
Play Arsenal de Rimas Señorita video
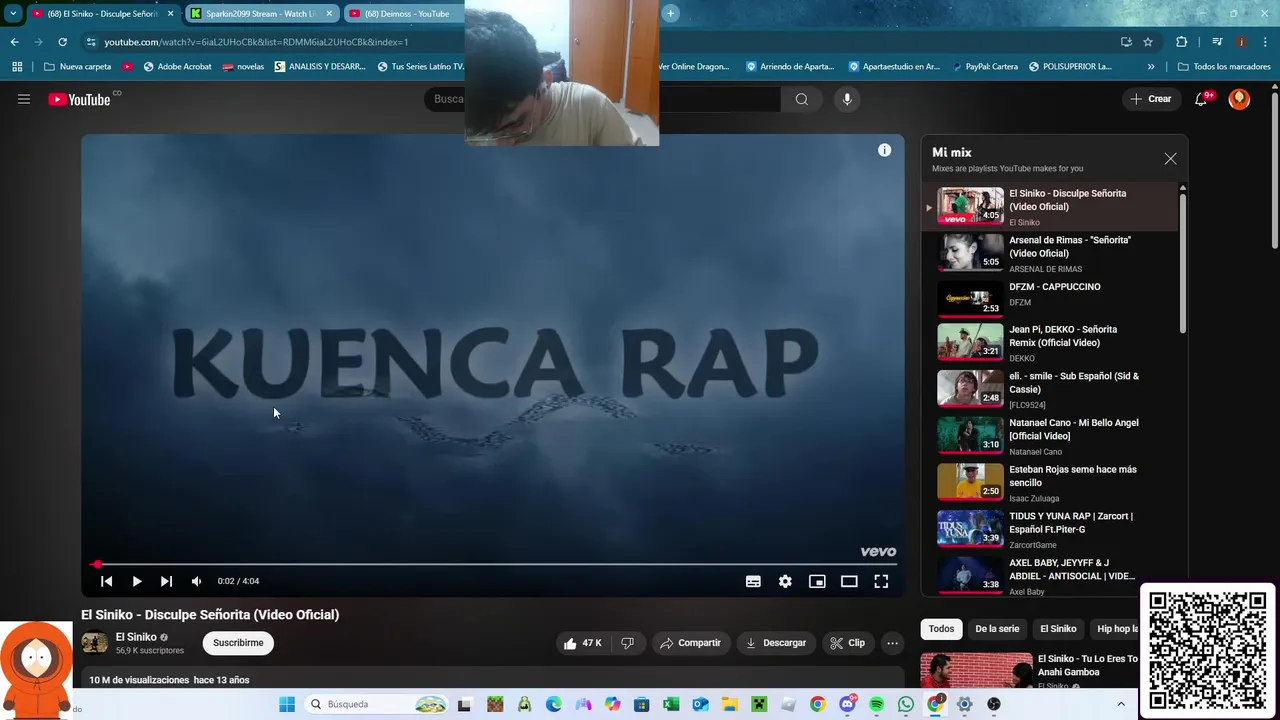(x=1050, y=254)
